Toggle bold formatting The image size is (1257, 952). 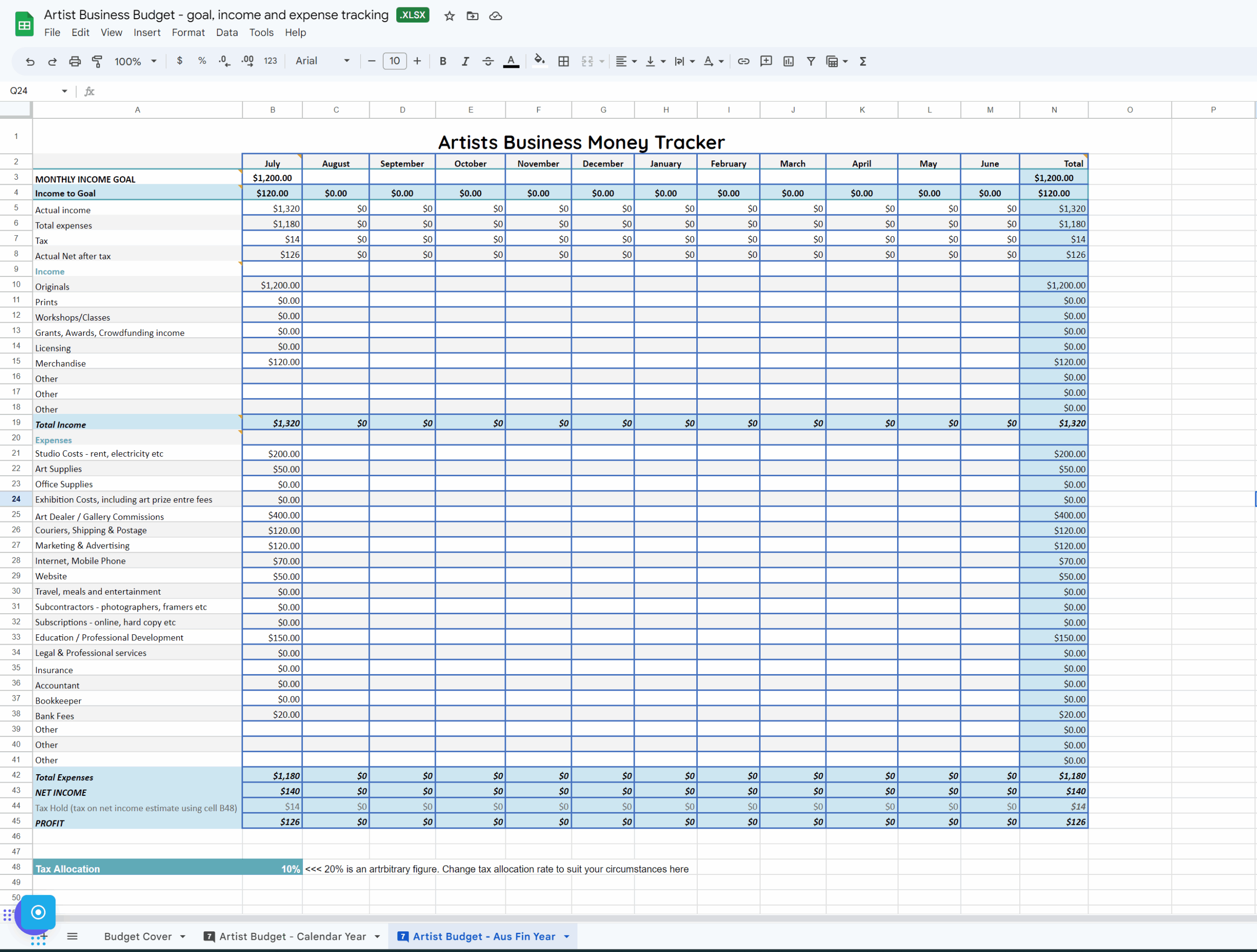click(443, 61)
